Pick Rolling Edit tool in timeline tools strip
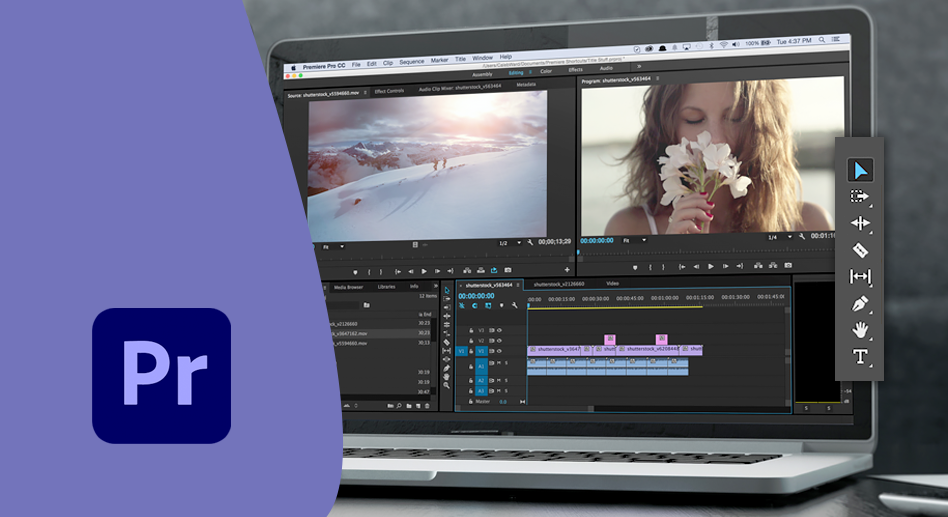Screen dimensions: 948x517 pos(446,325)
